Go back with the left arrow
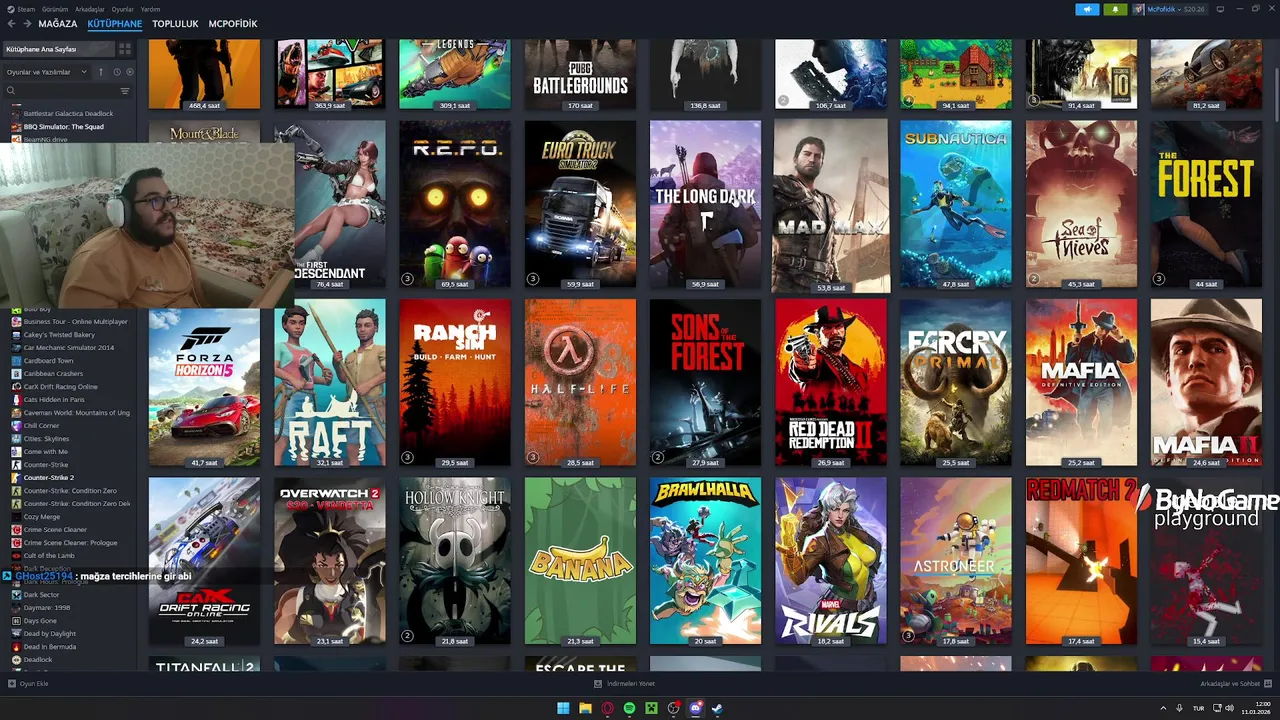This screenshot has height=720, width=1280. [x=11, y=23]
